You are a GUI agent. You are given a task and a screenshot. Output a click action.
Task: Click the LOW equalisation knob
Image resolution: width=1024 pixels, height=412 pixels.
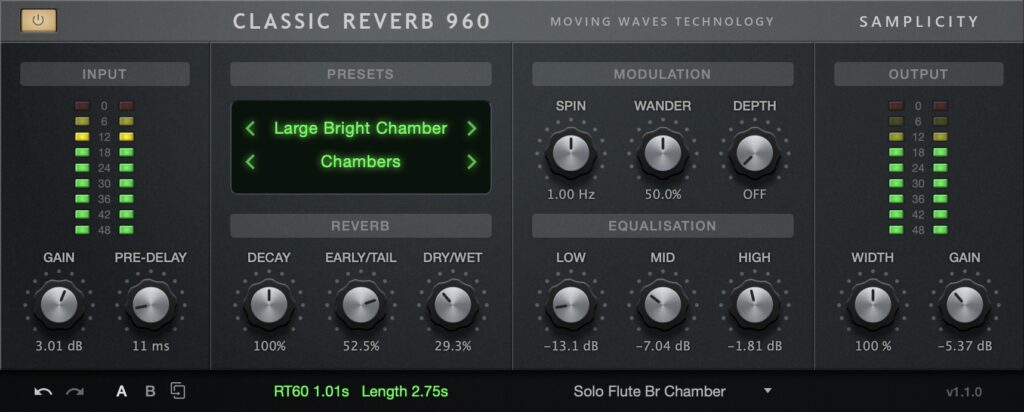pos(571,304)
